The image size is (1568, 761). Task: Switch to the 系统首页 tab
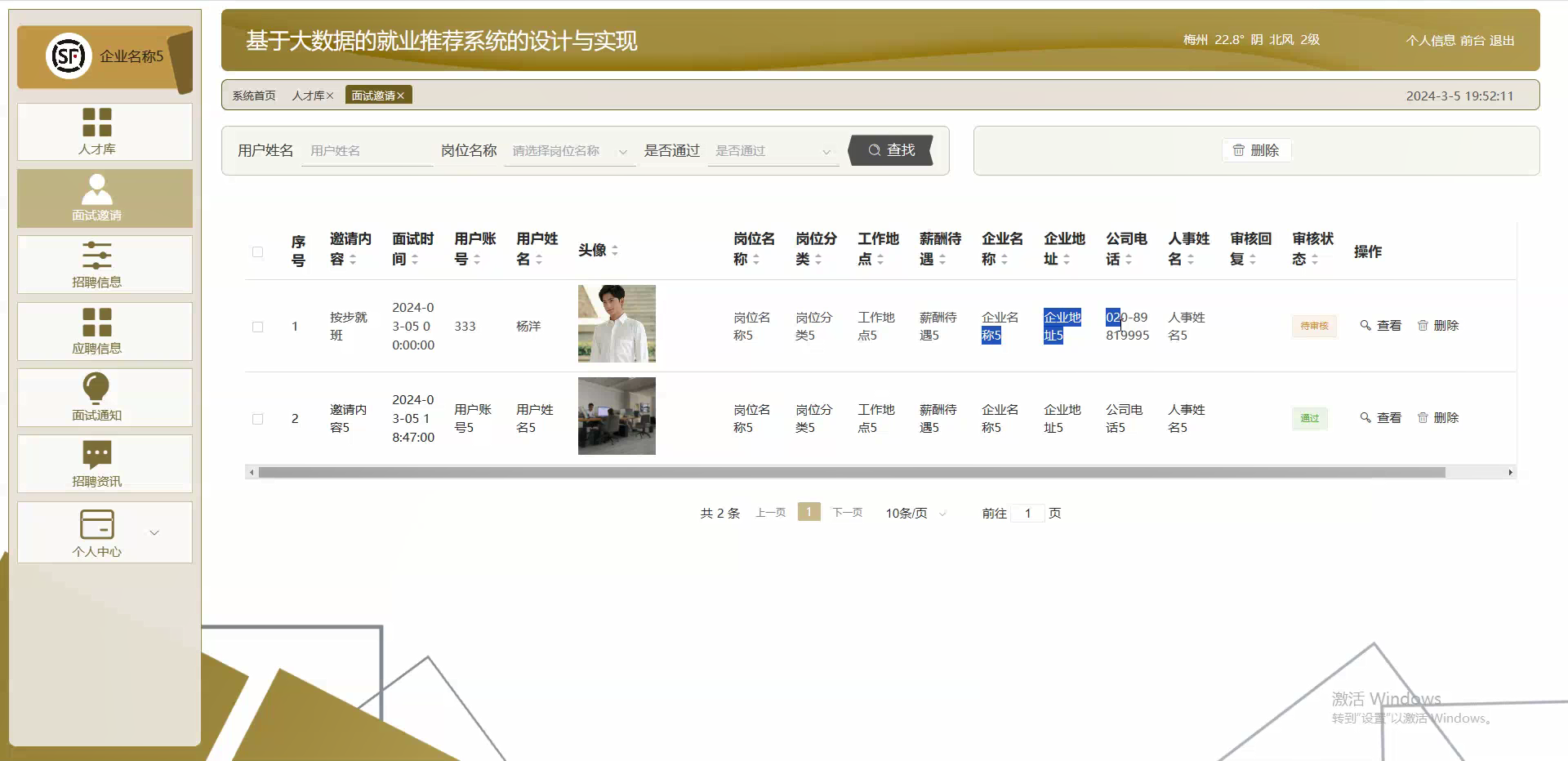coord(253,95)
